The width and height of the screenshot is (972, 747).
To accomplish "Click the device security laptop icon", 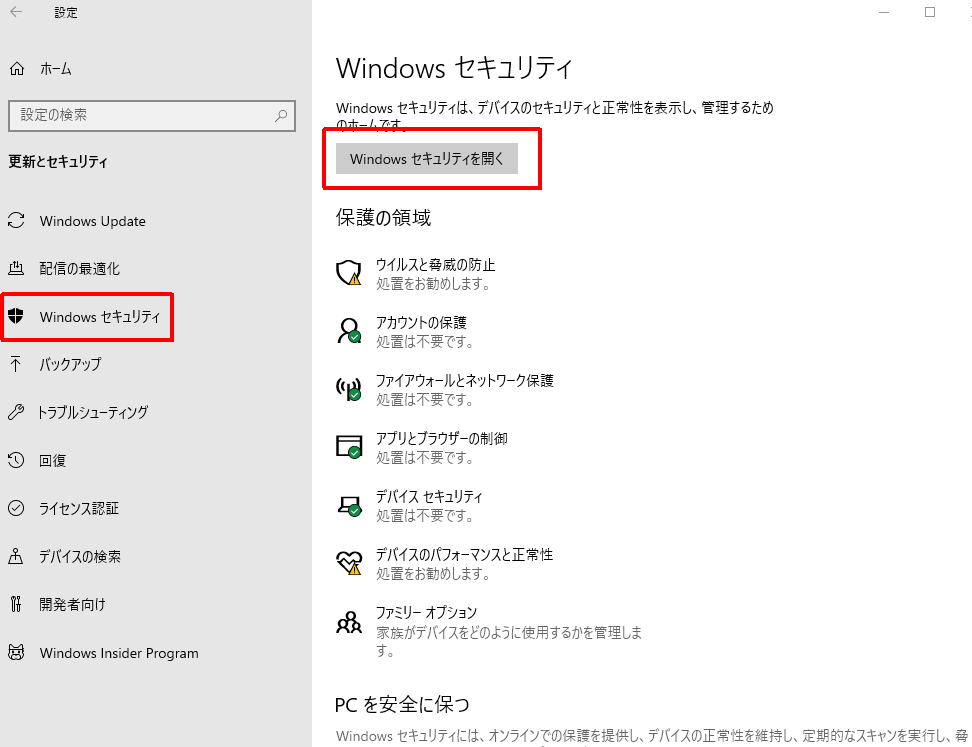I will pyautogui.click(x=348, y=505).
